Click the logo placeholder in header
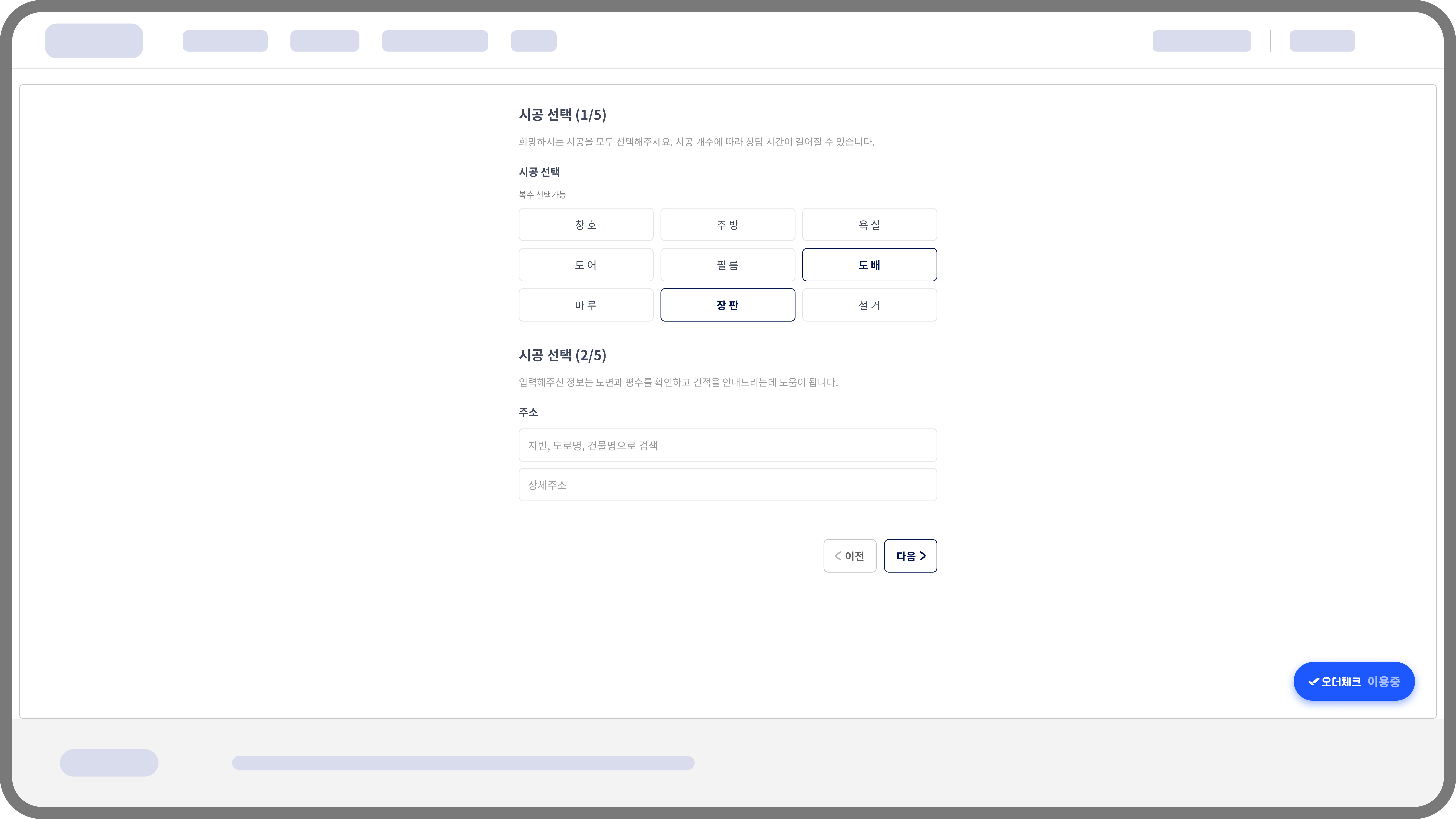This screenshot has width=1456, height=819. [x=94, y=41]
